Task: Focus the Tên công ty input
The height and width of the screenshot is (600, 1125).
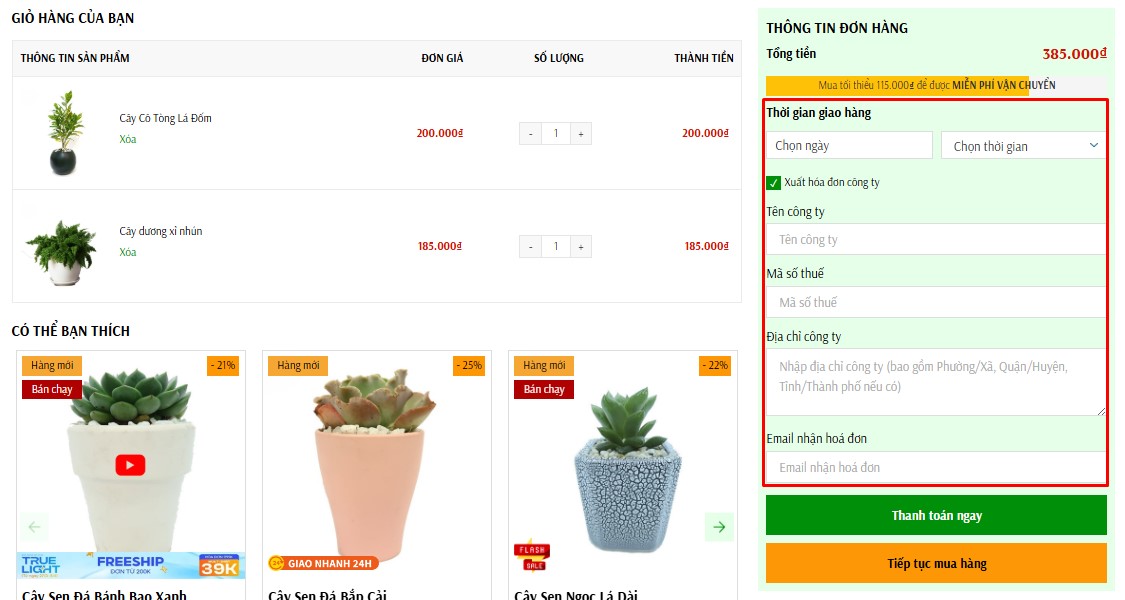Action: [936, 240]
